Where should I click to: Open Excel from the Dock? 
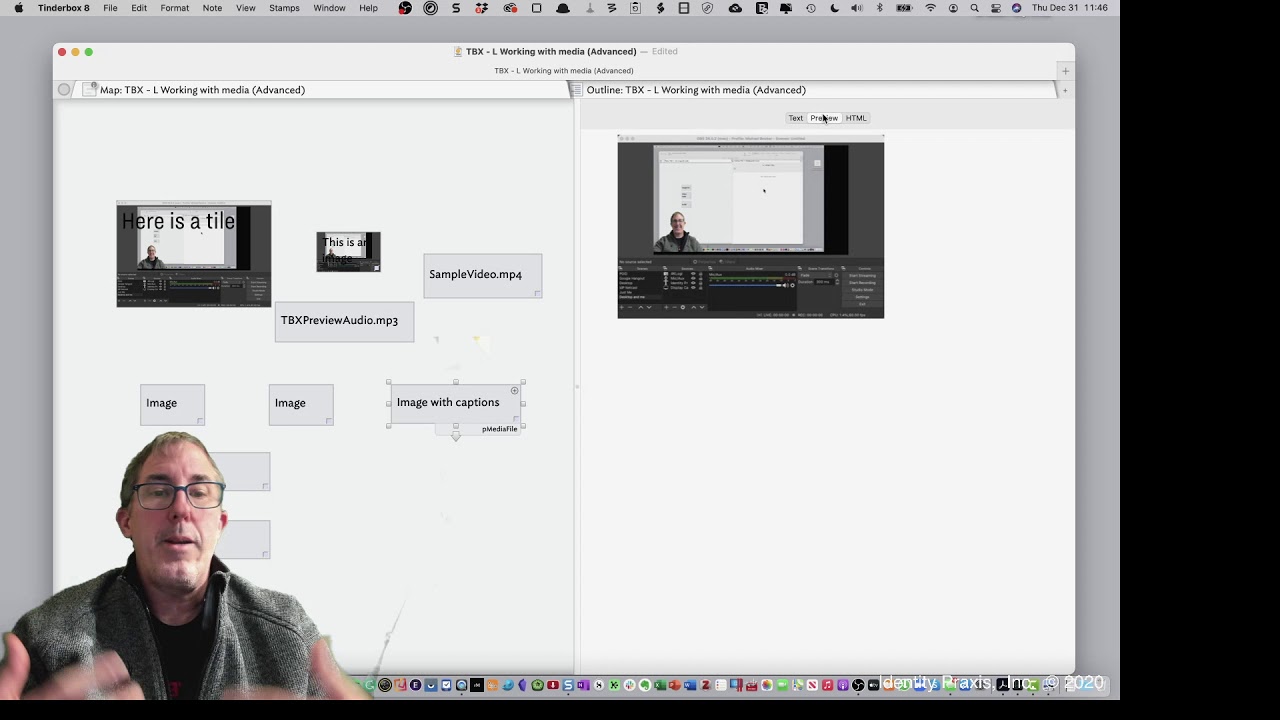pos(661,685)
